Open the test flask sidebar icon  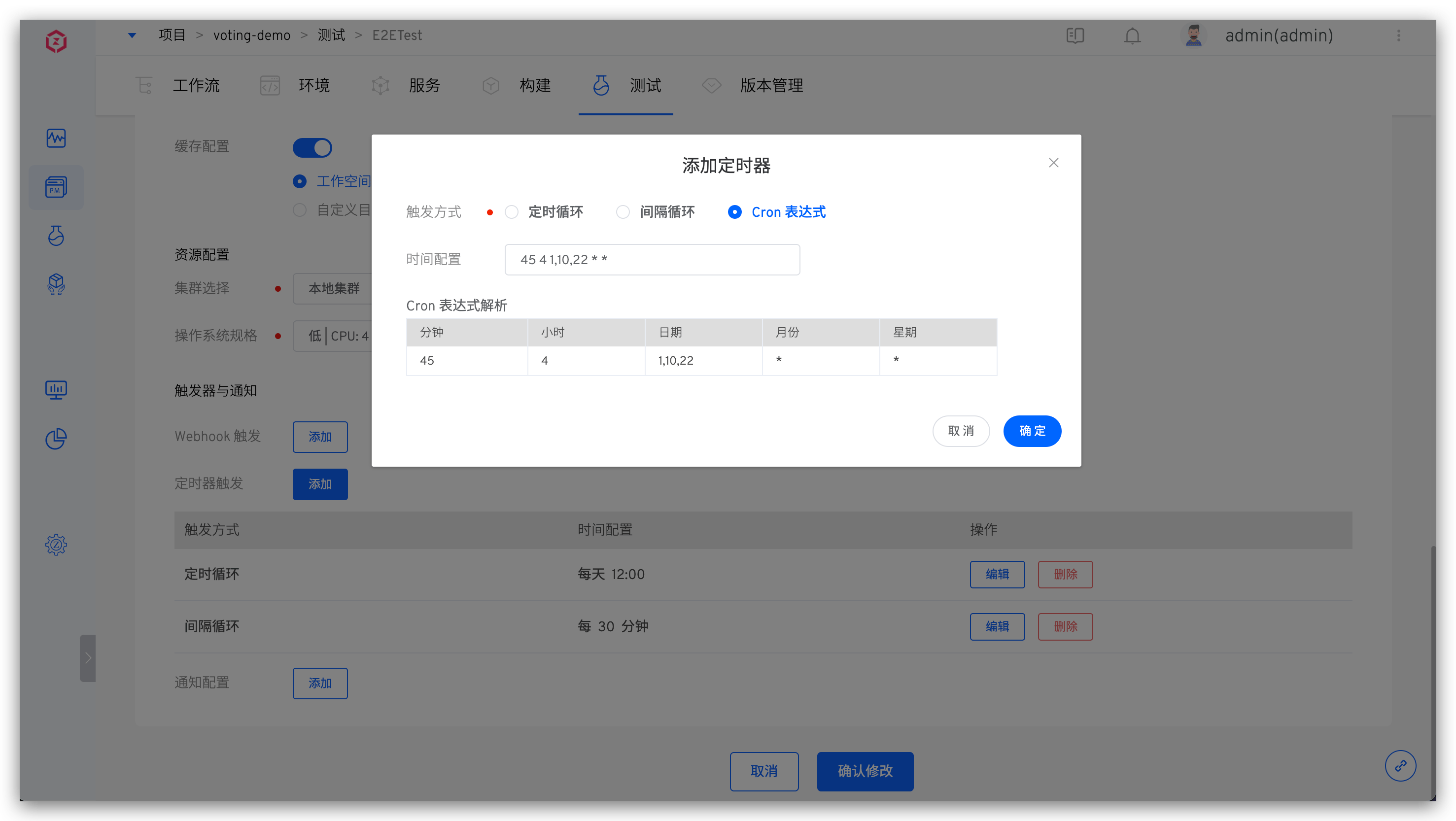pyautogui.click(x=56, y=236)
